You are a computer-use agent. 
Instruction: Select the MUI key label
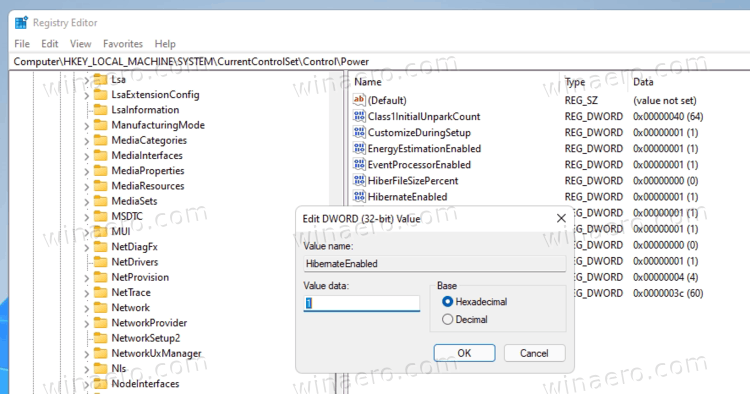pyautogui.click(x=121, y=231)
